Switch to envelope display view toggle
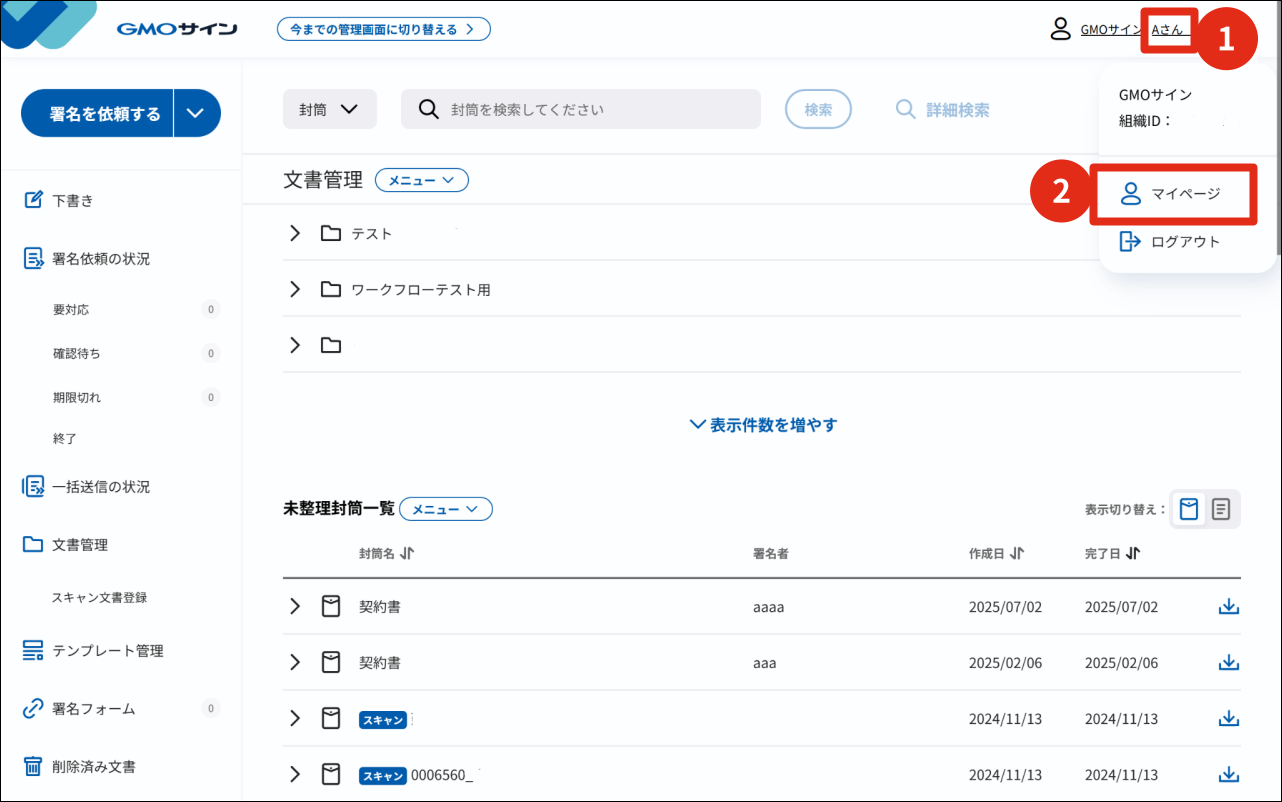 coord(1188,509)
